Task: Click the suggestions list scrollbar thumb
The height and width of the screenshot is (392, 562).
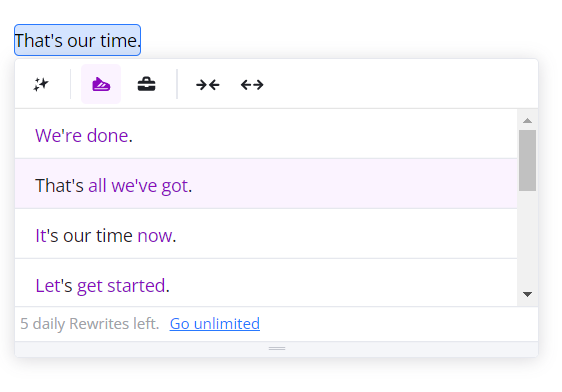Action: point(527,160)
